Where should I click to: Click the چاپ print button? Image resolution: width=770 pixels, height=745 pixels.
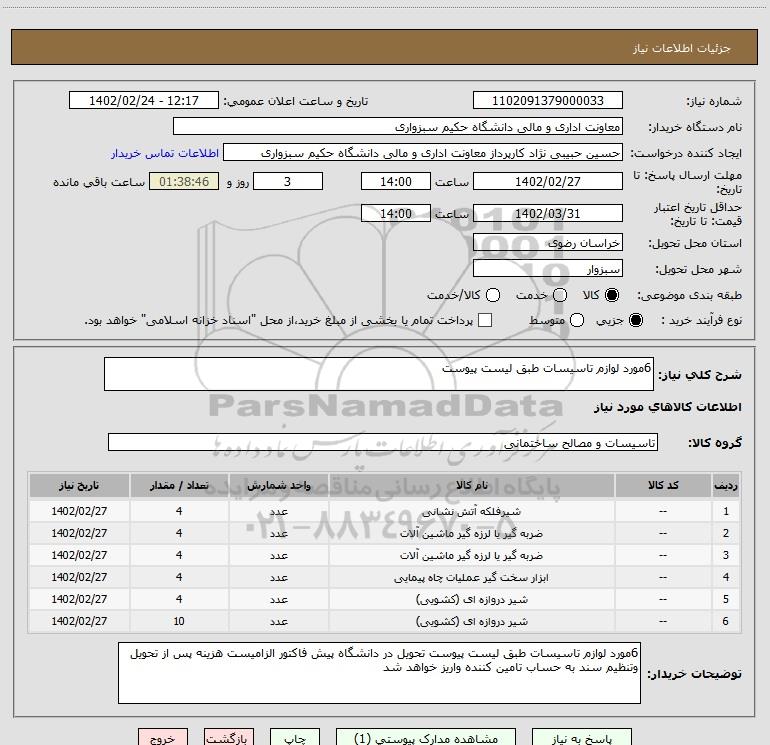point(295,738)
